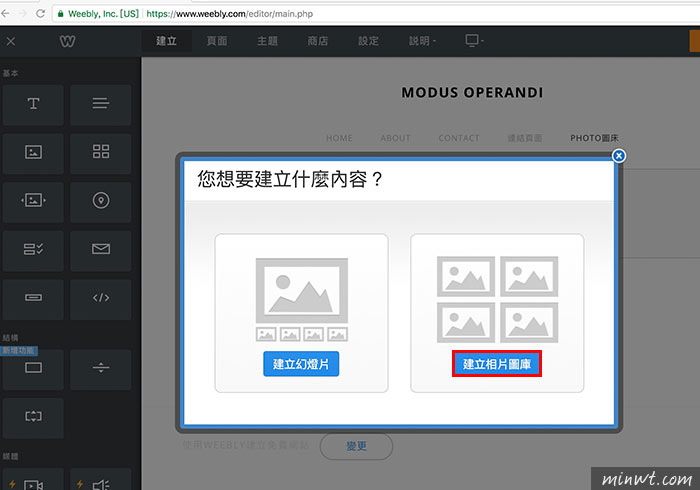Add the Section structure element
This screenshot has width=700, height=490.
click(33, 369)
